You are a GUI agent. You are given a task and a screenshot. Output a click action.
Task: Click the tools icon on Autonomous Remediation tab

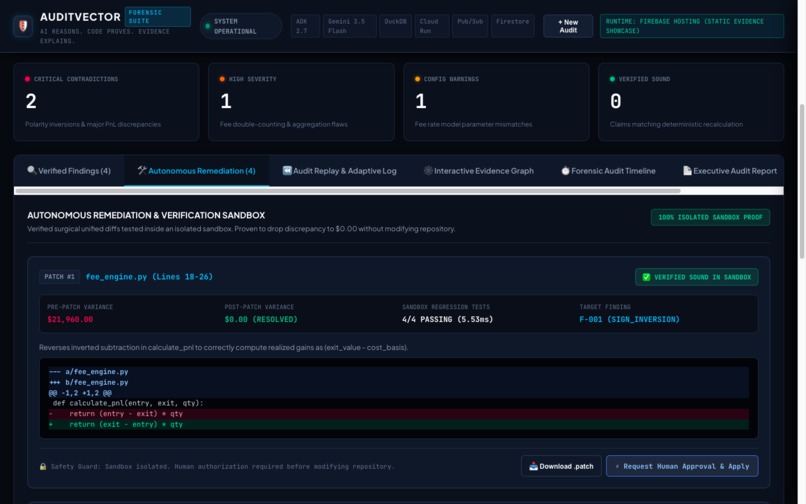[x=142, y=170]
